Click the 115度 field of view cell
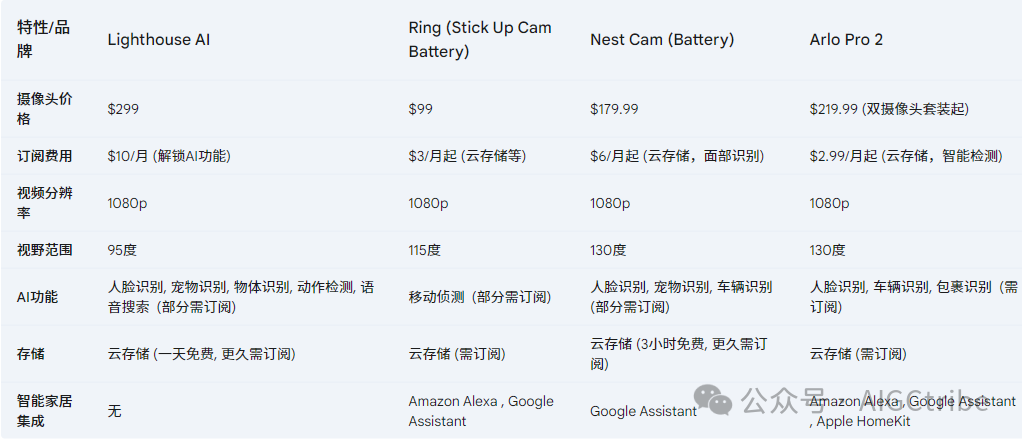 tap(424, 250)
